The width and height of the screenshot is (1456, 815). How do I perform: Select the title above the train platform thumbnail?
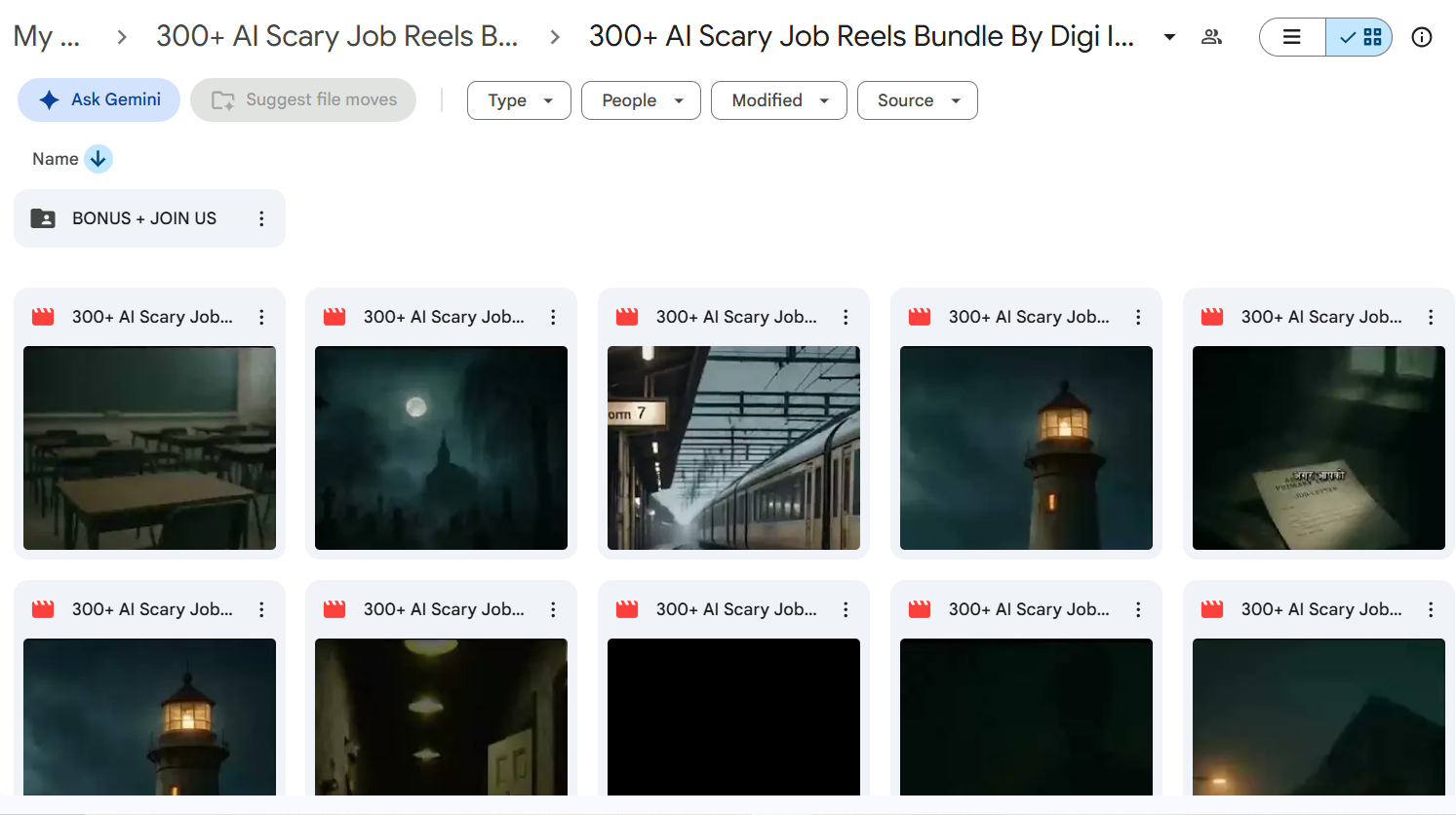click(x=736, y=317)
